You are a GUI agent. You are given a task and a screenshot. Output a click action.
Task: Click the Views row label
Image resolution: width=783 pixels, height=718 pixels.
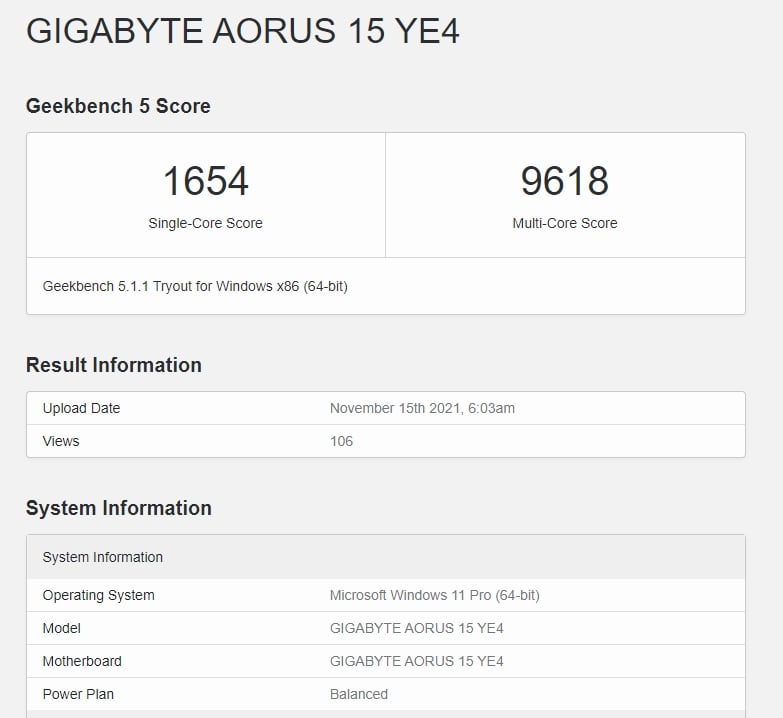(61, 441)
